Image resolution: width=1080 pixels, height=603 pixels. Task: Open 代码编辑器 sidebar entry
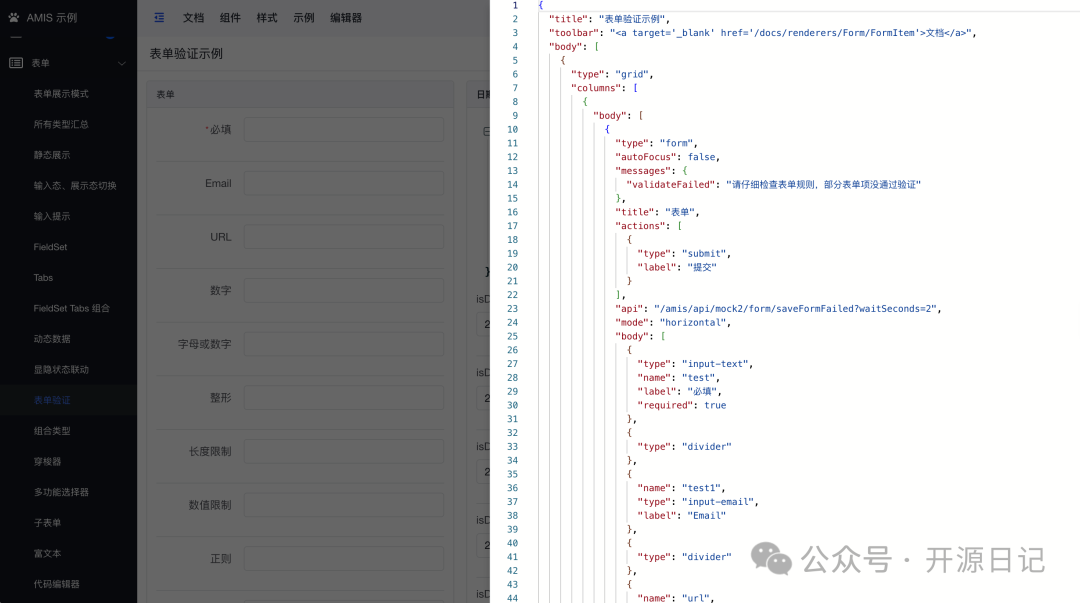click(56, 584)
